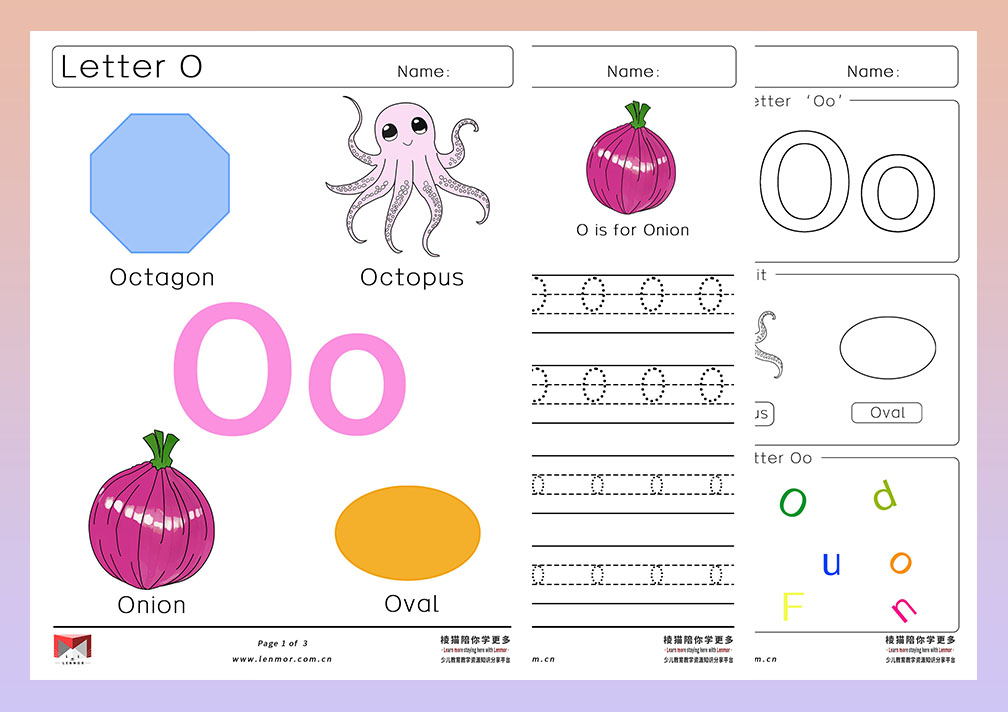Click the large onion above the 'Onion' label
Viewport: 1008px width, 712px height.
coord(152,510)
